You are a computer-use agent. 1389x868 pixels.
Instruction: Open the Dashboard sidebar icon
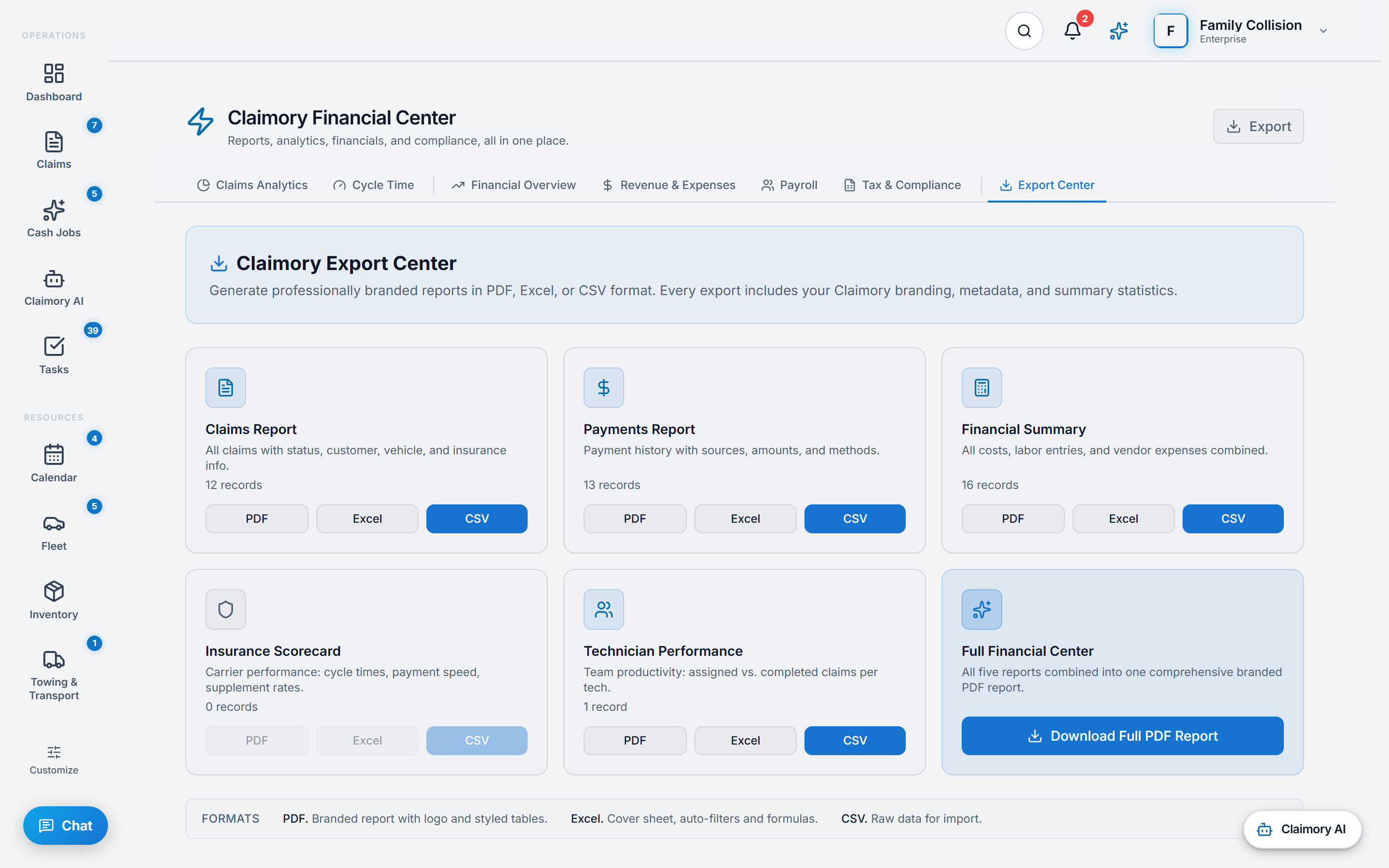pyautogui.click(x=54, y=73)
